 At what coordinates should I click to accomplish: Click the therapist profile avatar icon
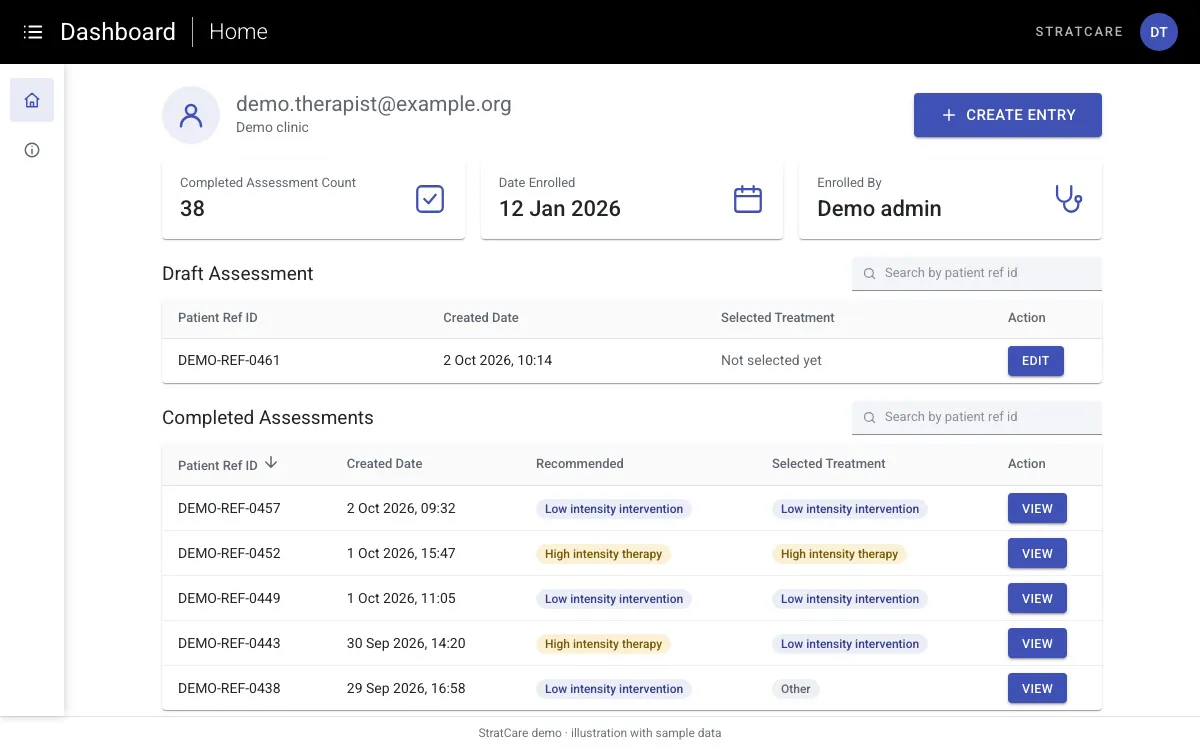click(x=191, y=115)
